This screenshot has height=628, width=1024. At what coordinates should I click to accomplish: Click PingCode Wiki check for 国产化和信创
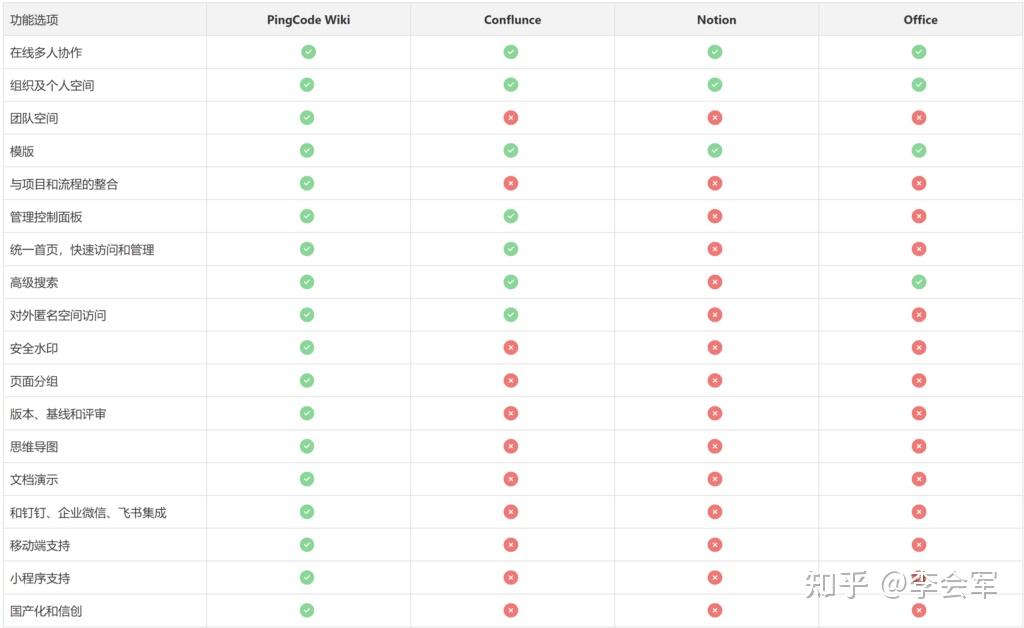(307, 610)
